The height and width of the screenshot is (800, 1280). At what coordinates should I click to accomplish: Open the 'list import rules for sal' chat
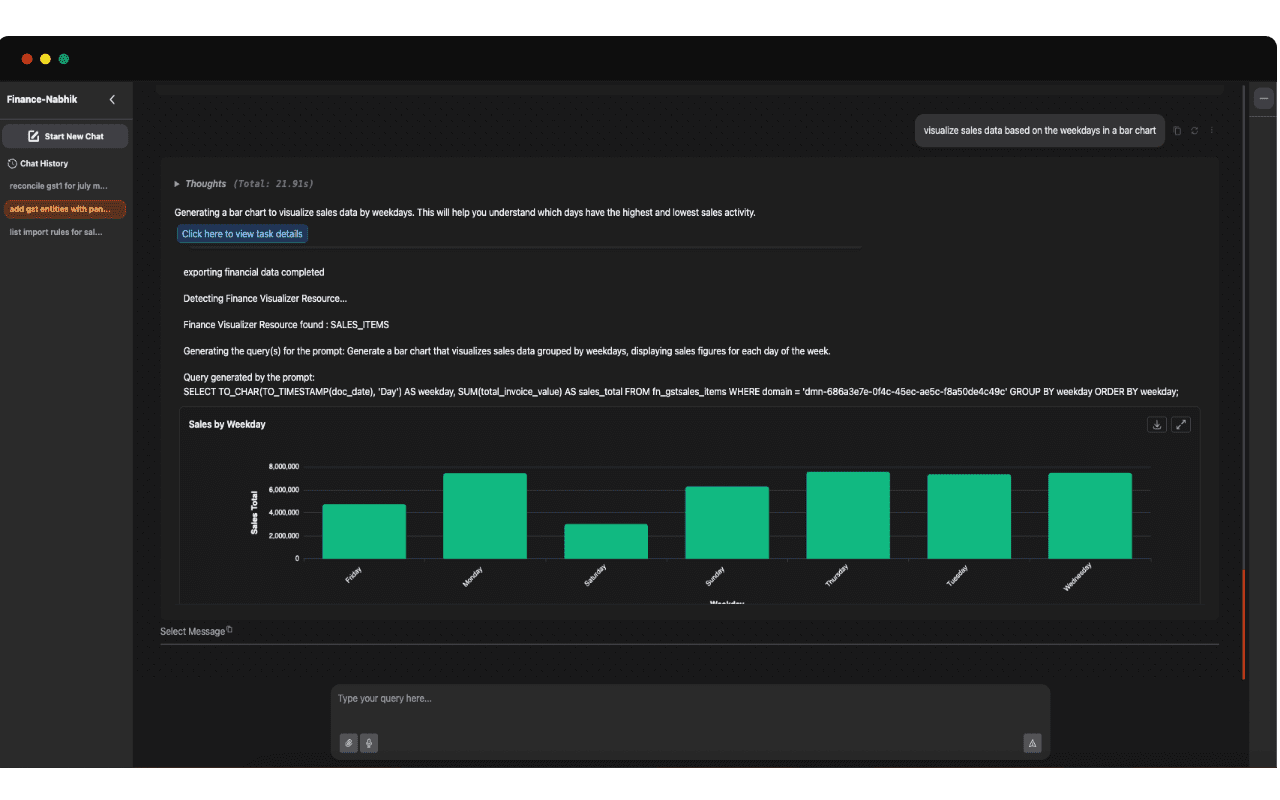56,232
